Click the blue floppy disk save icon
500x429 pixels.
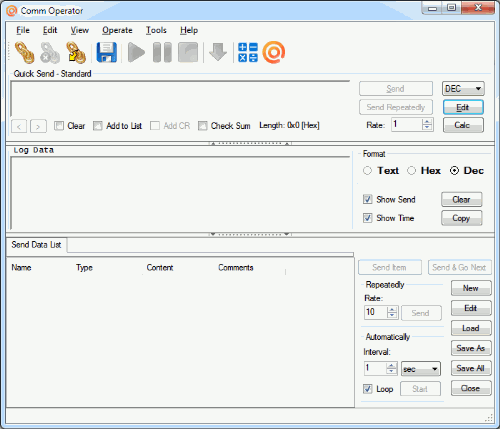(x=107, y=52)
